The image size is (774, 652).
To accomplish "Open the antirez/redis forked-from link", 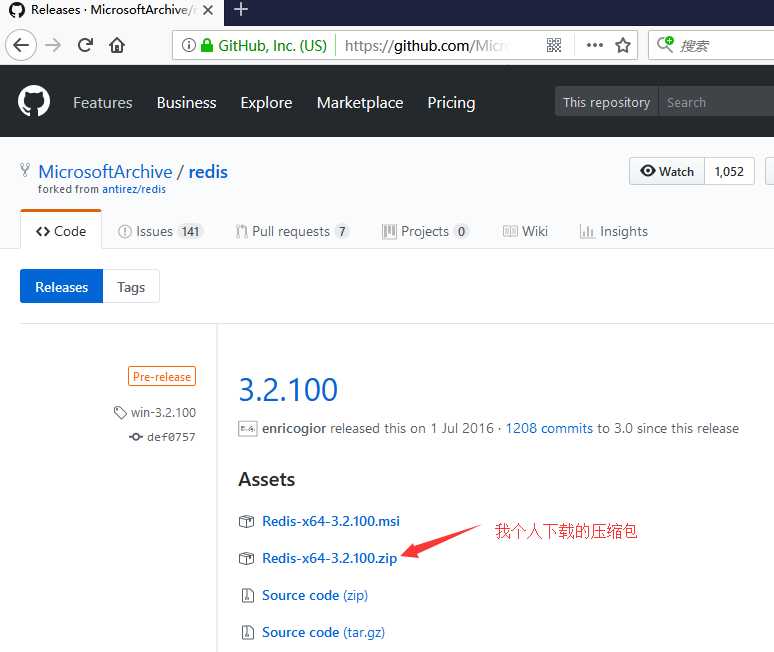I will pyautogui.click(x=134, y=189).
